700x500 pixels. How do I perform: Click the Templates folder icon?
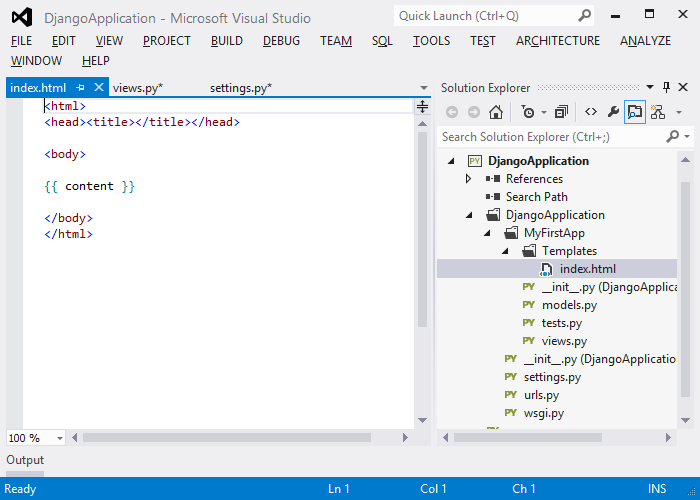click(529, 251)
